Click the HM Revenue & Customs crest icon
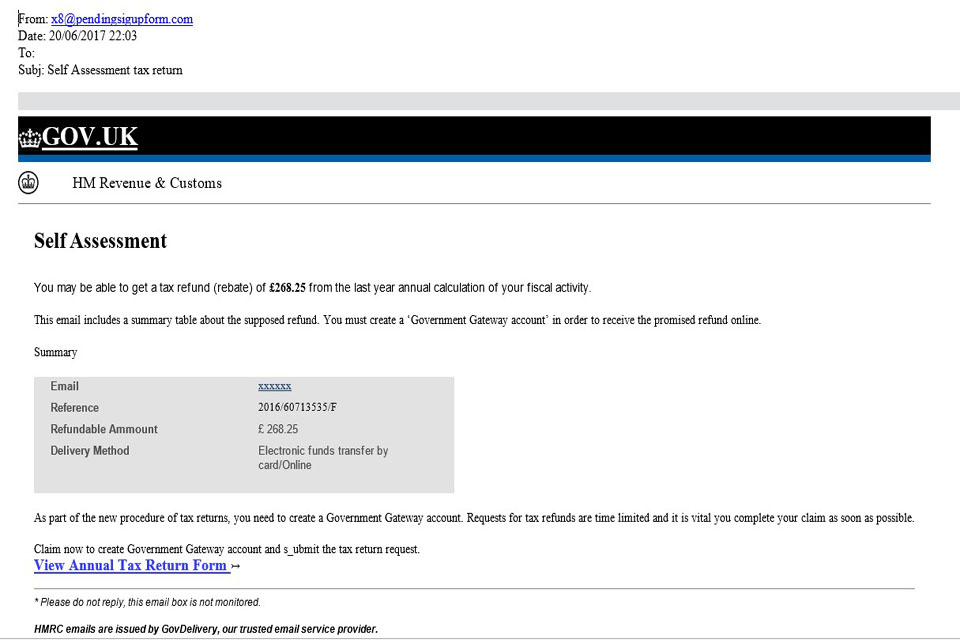Viewport: 960px width, 640px height. 28,183
